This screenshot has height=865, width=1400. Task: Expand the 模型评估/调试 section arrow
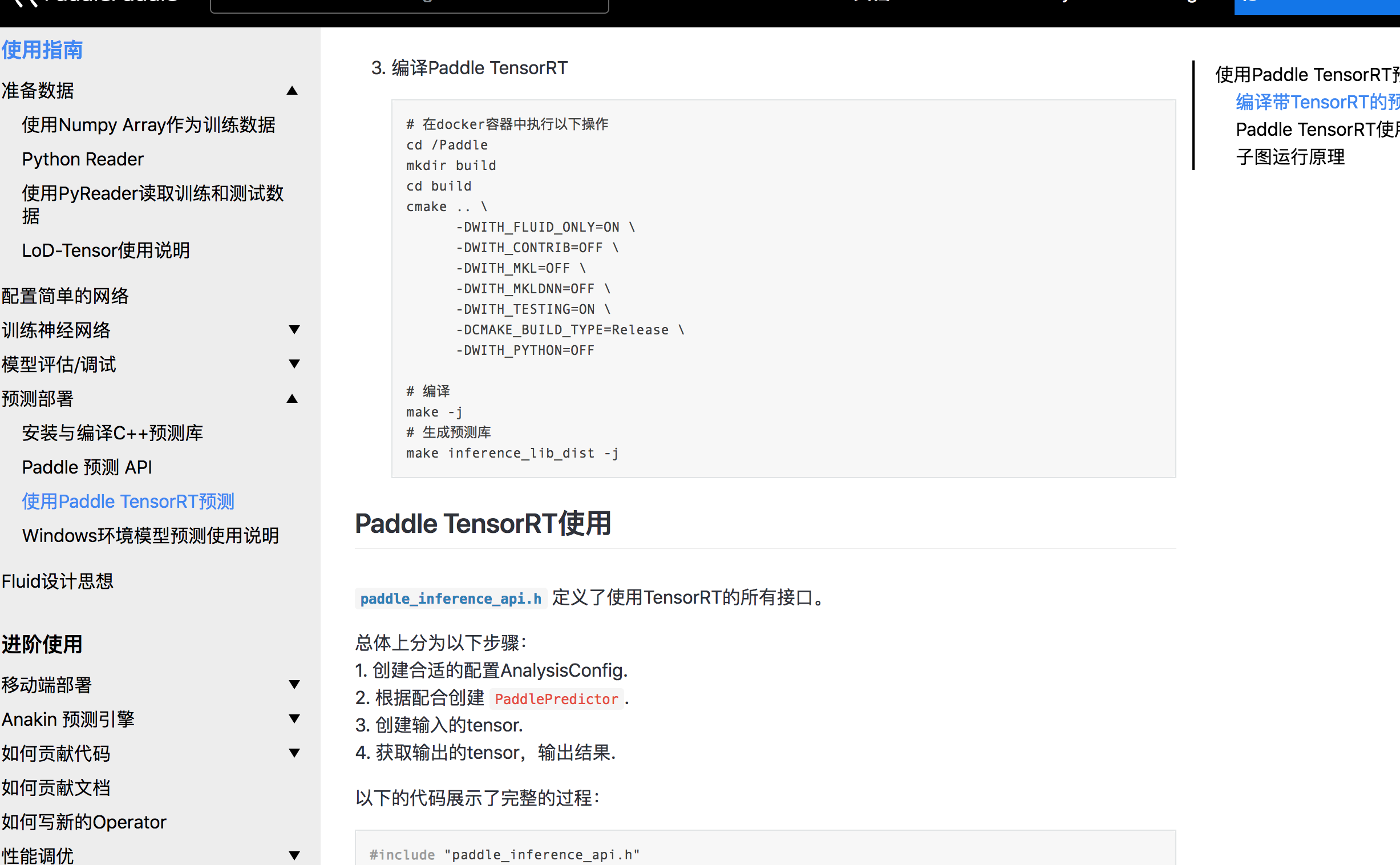coord(294,364)
